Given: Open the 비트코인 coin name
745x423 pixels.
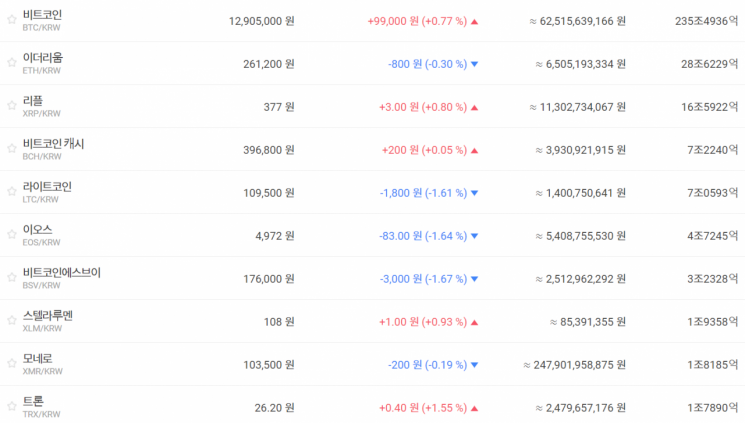Looking at the screenshot, I should click(42, 15).
